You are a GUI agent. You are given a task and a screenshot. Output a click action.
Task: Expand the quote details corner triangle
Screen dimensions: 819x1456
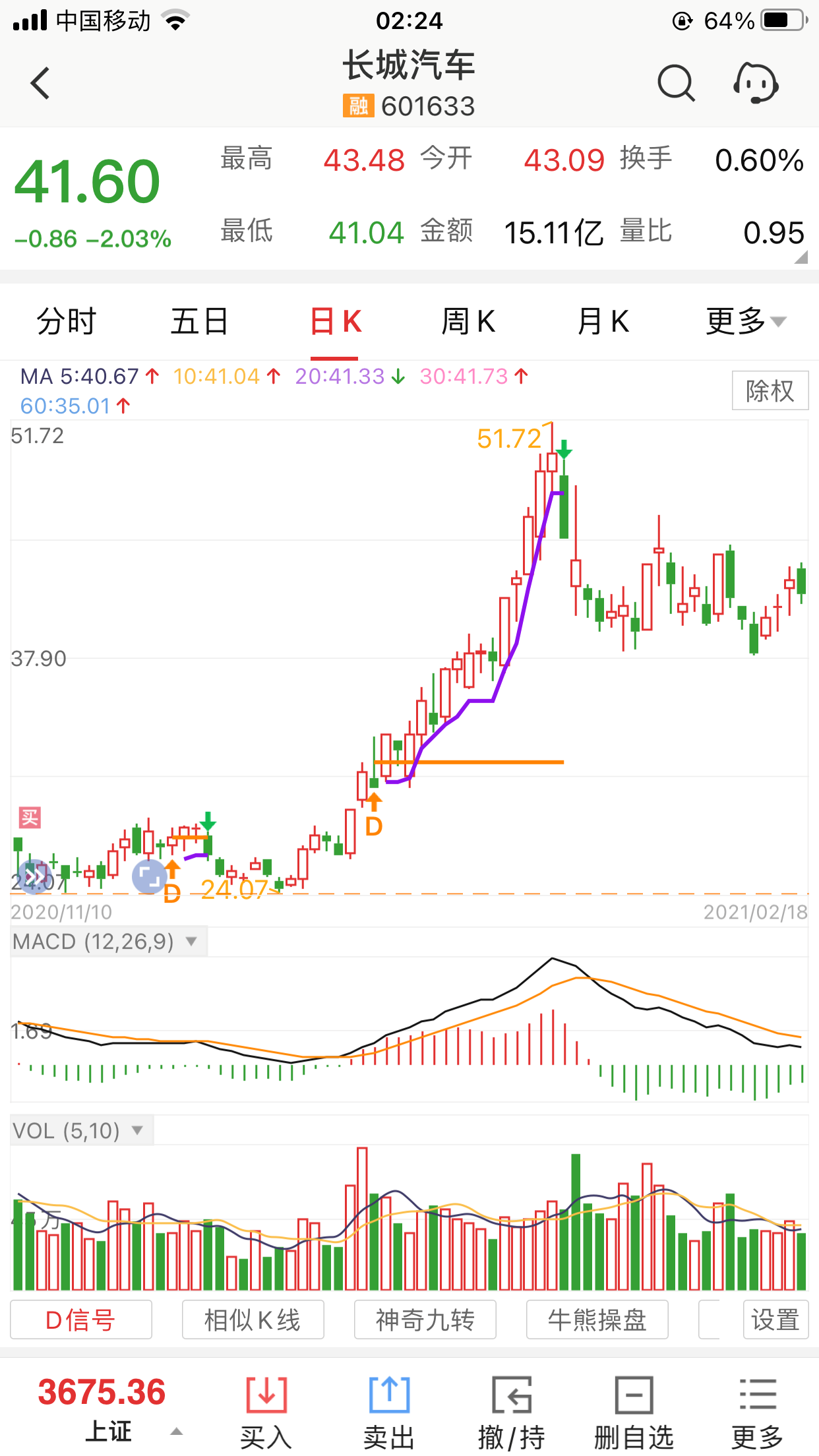tap(801, 257)
